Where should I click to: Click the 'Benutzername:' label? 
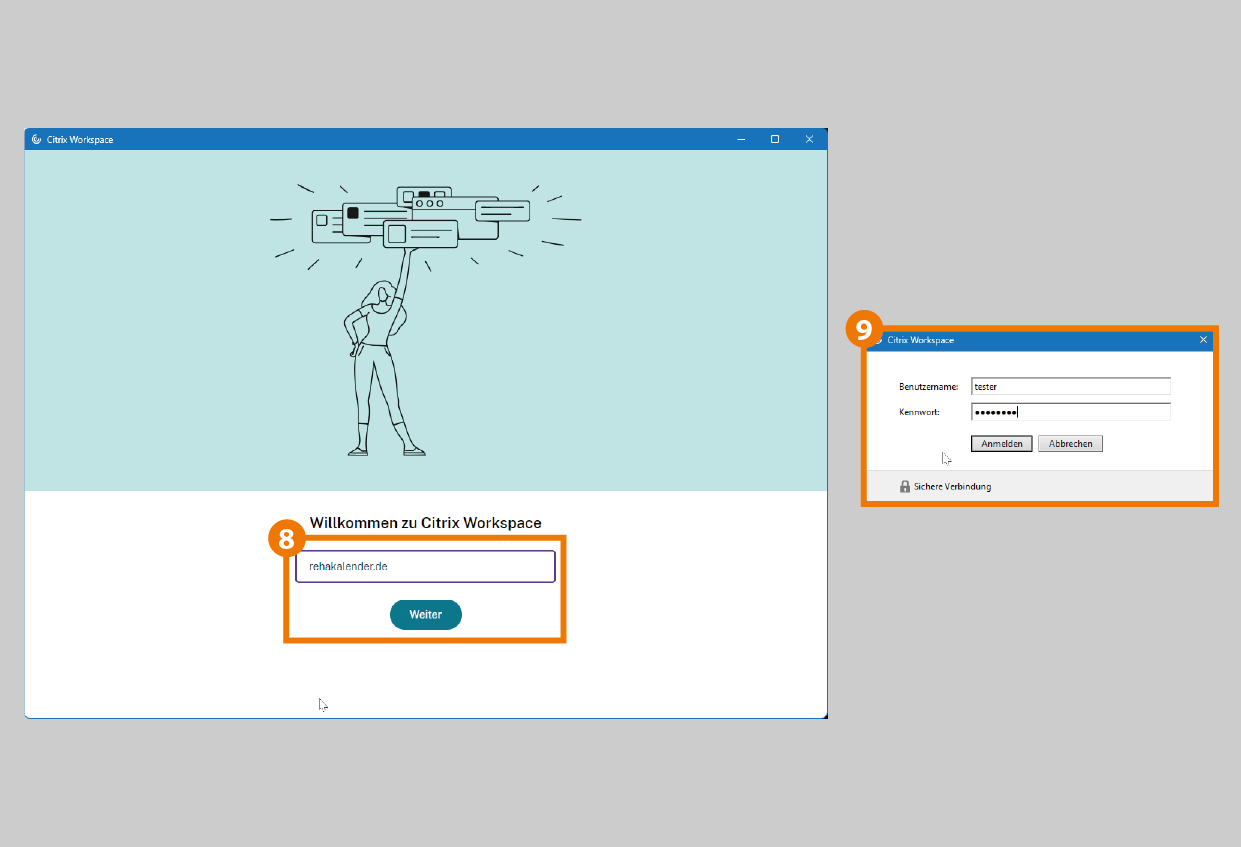coord(929,387)
